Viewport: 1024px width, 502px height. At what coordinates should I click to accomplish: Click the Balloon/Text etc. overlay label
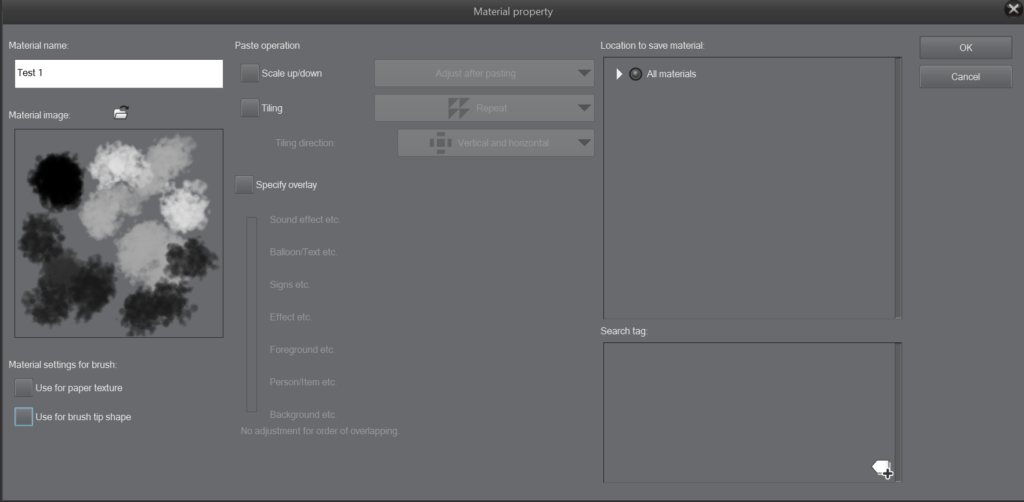(x=303, y=252)
